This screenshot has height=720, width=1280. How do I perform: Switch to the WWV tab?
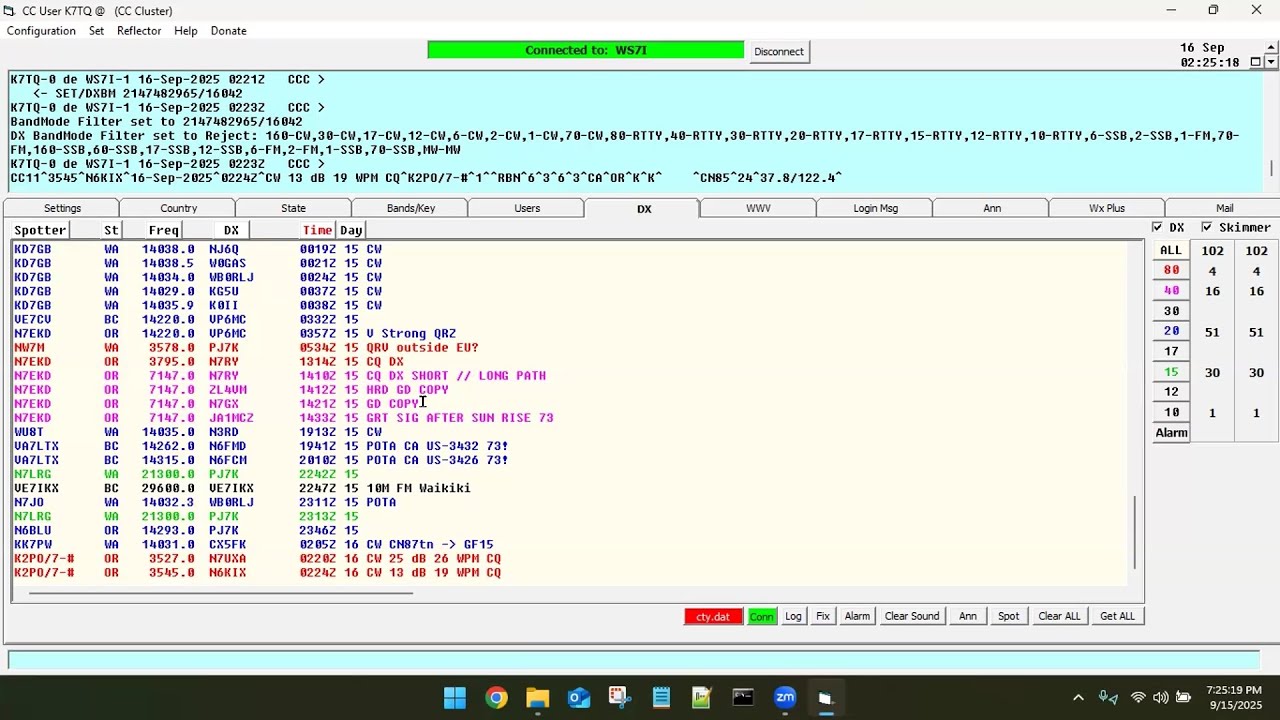coord(758,208)
